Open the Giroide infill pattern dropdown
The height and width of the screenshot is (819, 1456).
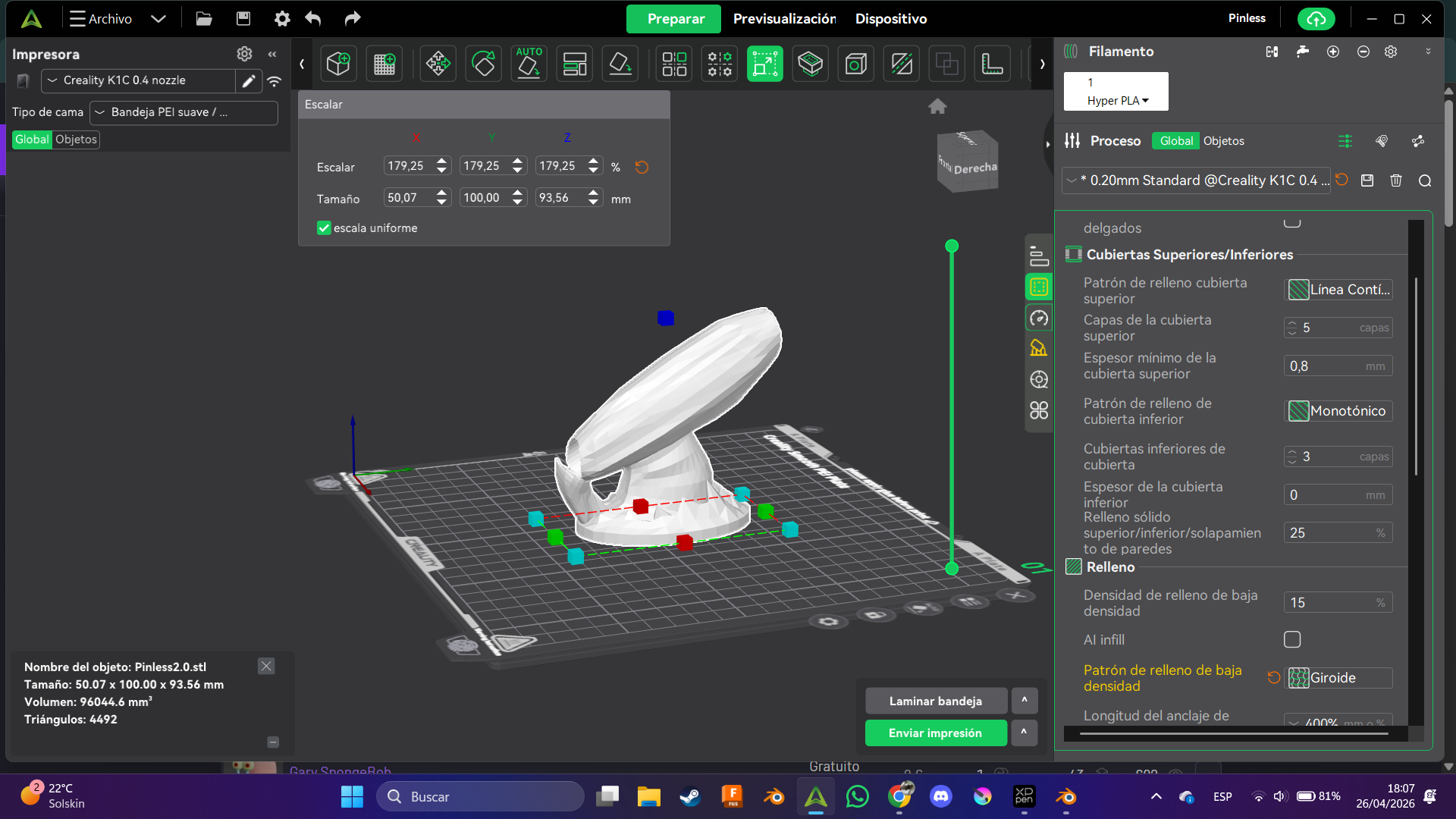point(1338,678)
